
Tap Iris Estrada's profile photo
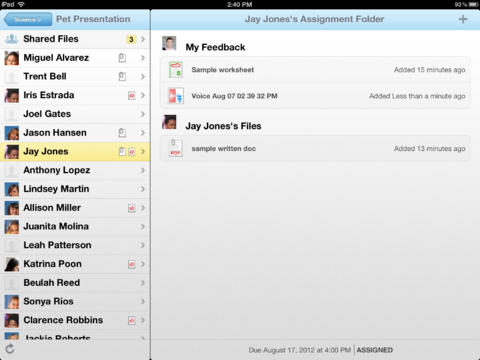tap(12, 95)
